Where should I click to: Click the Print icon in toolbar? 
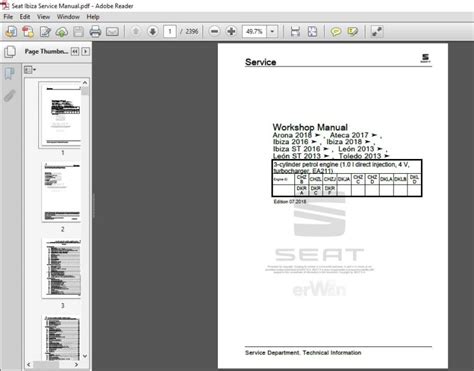(x=95, y=32)
